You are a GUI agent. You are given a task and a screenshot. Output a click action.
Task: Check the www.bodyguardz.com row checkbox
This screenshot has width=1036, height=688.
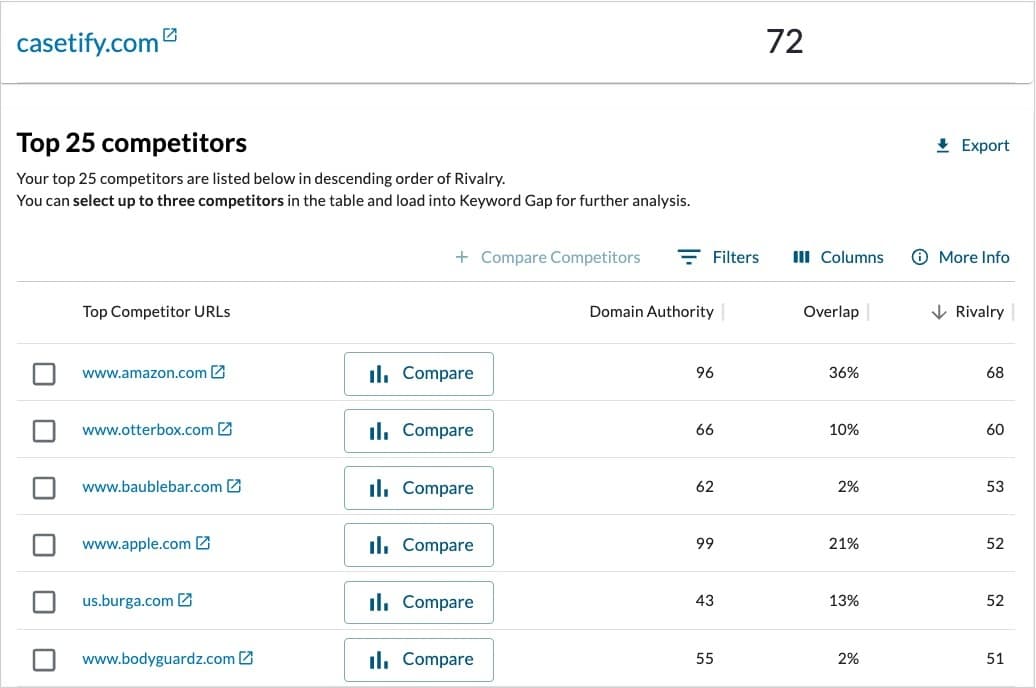[44, 660]
